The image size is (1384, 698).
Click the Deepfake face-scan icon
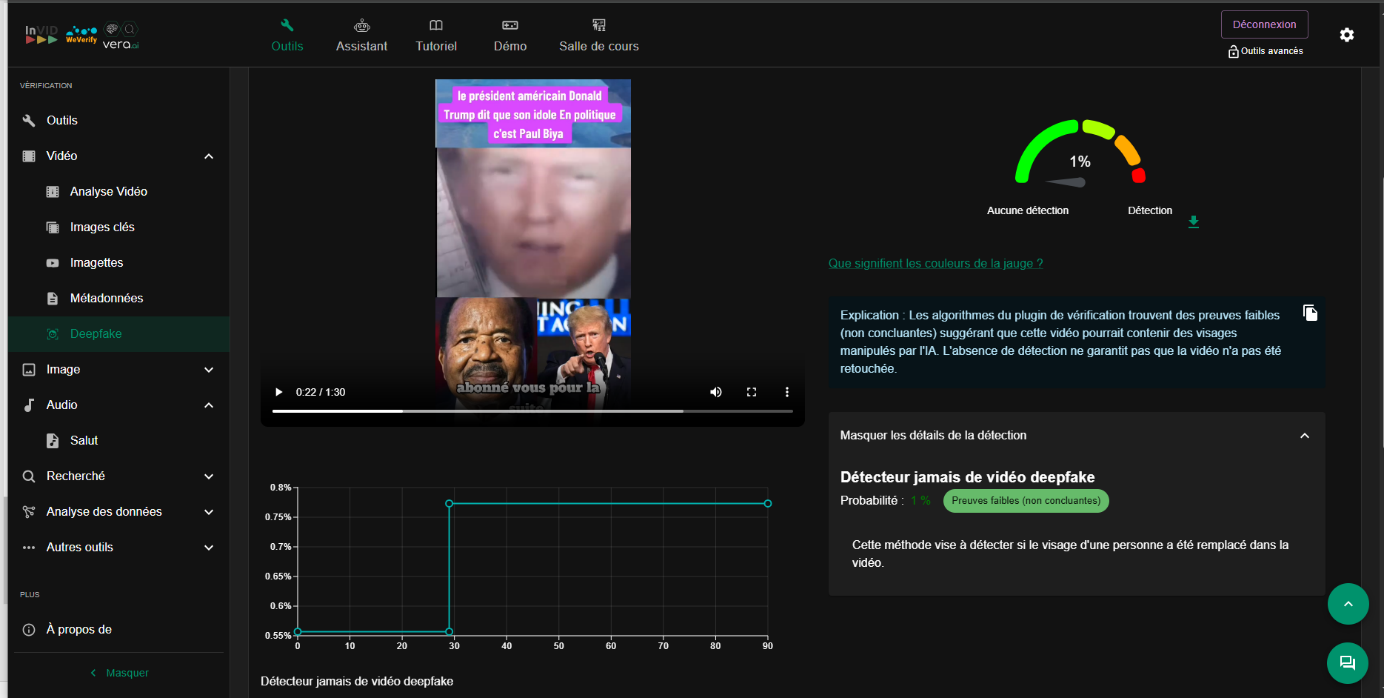tap(52, 334)
